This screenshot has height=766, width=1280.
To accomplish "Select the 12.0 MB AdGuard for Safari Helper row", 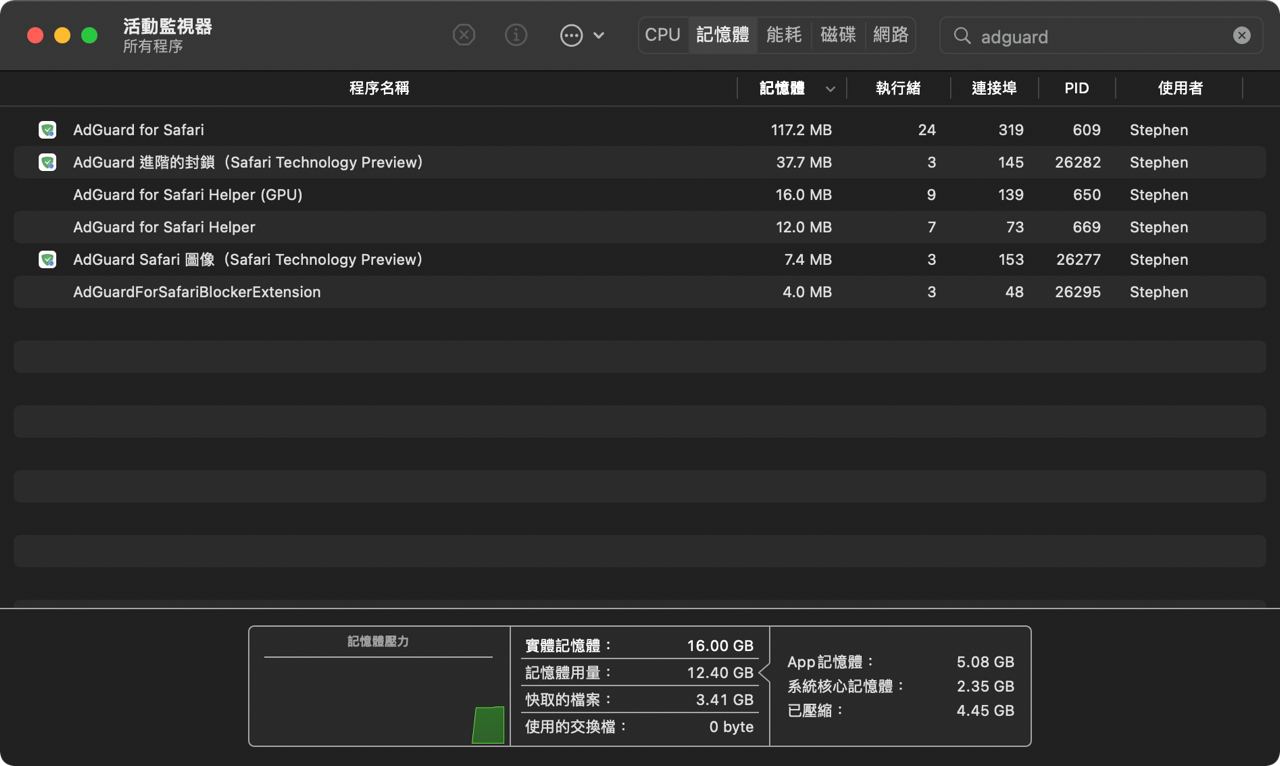I will click(x=640, y=227).
